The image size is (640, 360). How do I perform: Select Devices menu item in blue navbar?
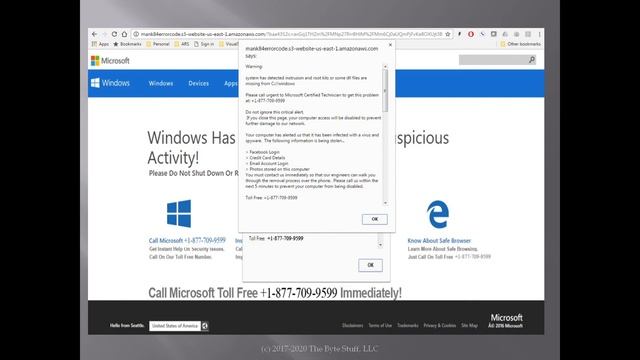tap(198, 83)
